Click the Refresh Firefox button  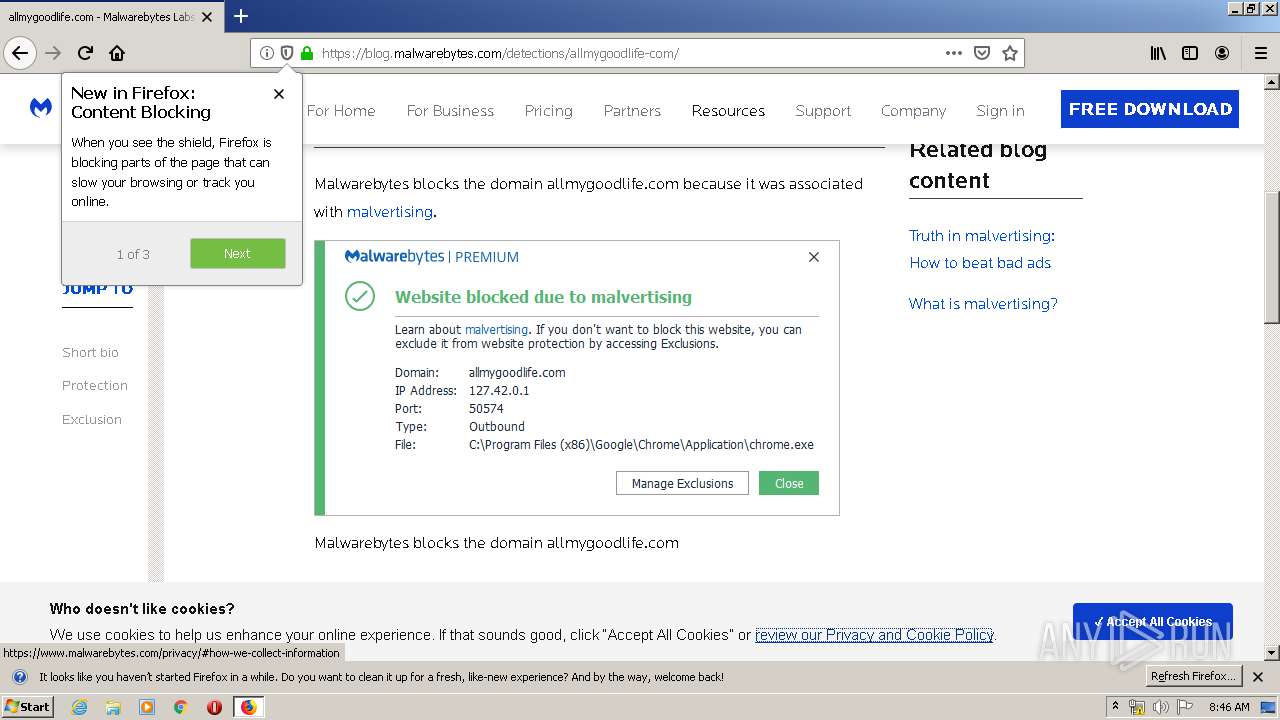click(1193, 676)
